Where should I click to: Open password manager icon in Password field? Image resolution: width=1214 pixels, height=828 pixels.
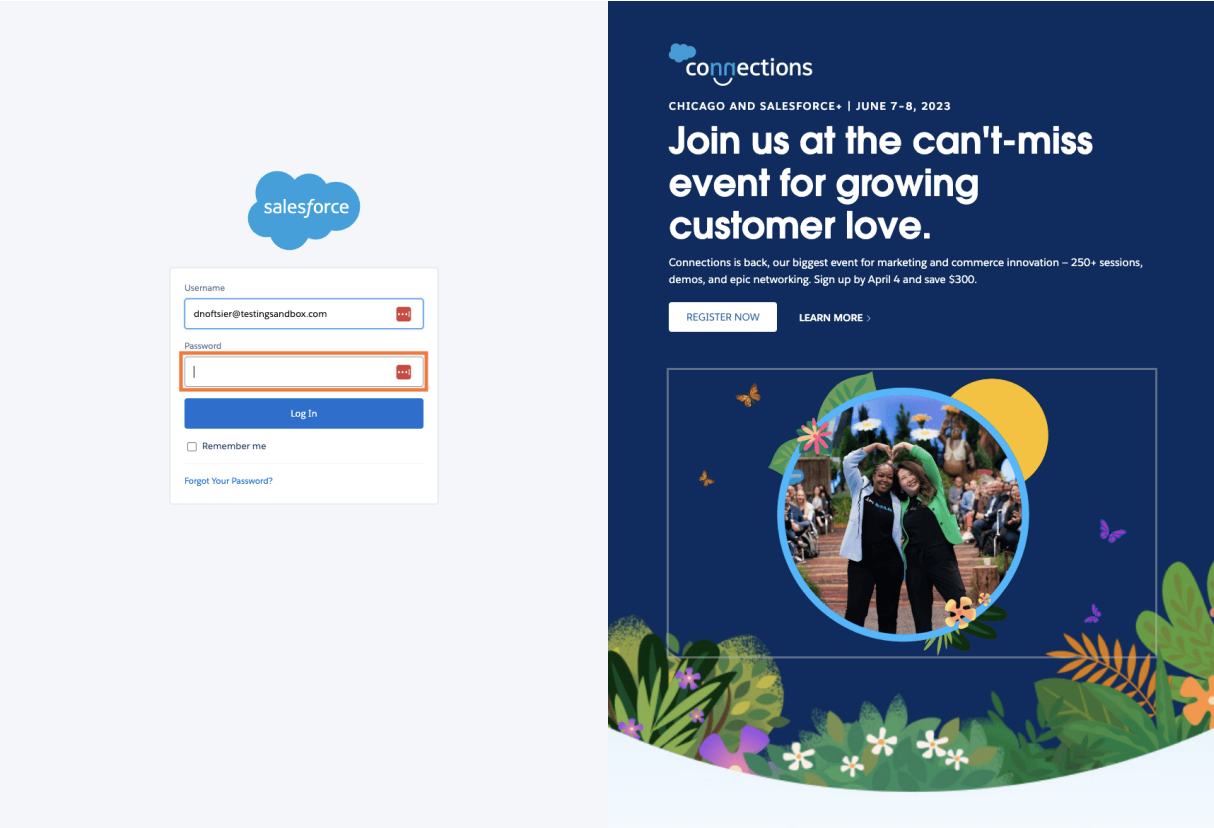point(403,372)
